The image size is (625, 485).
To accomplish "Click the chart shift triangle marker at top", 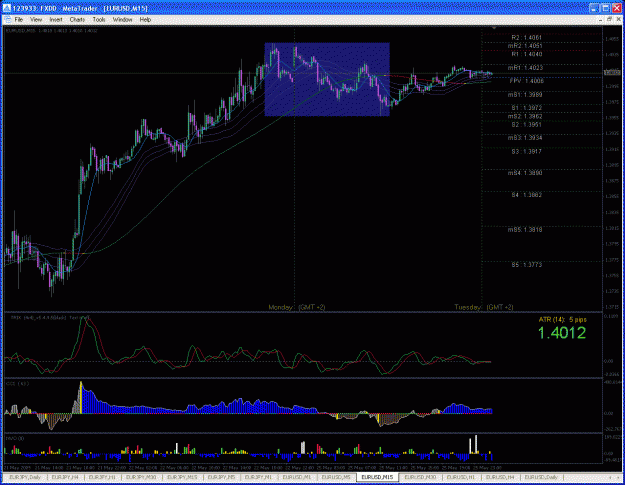I will [x=494, y=28].
